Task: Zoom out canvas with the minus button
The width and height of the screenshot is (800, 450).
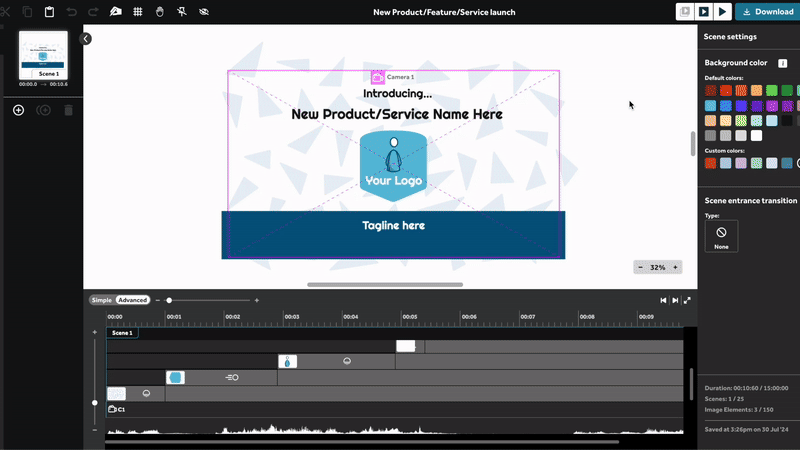Action: pos(640,267)
